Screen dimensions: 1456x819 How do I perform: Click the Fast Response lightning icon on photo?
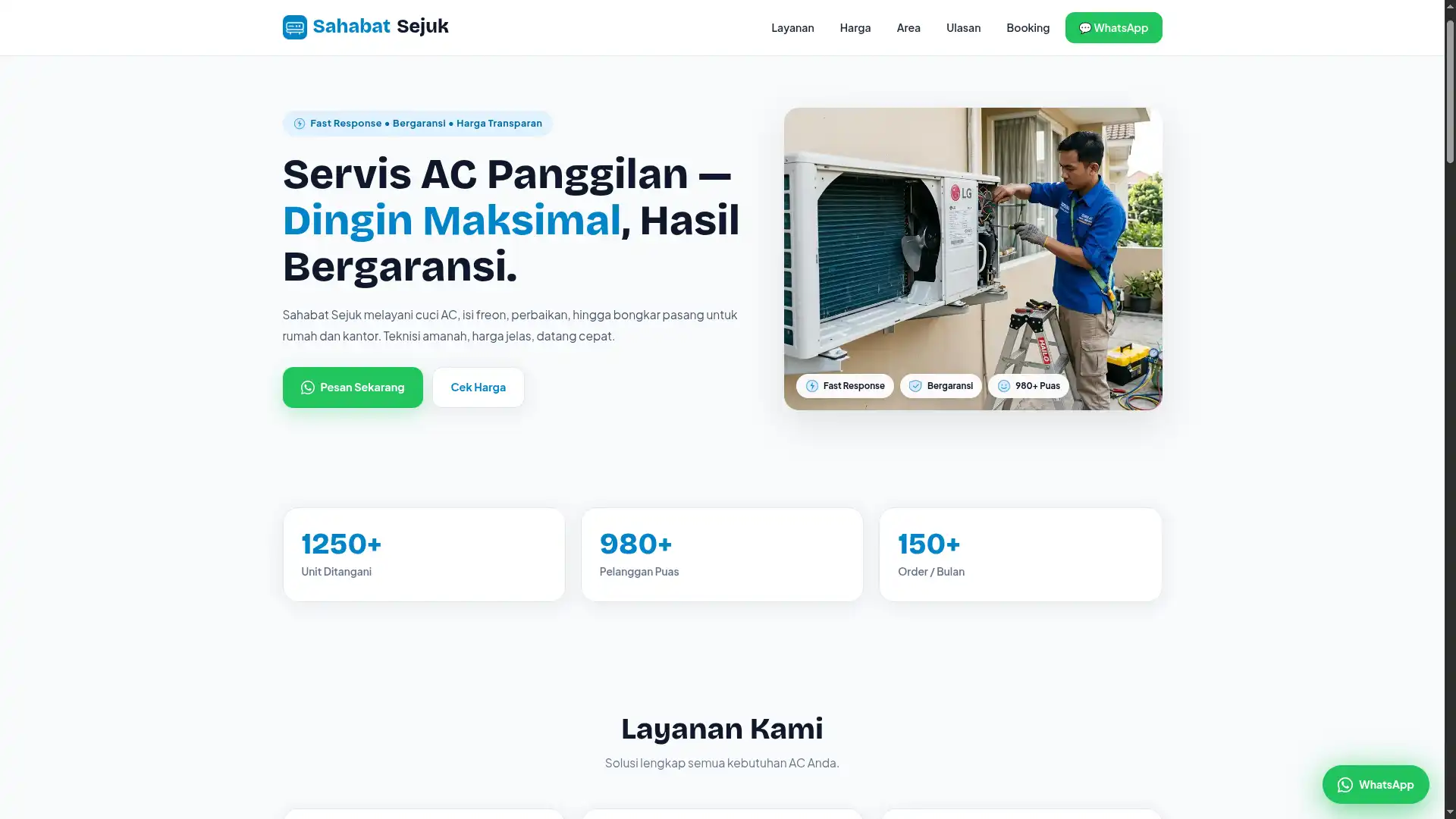811,386
